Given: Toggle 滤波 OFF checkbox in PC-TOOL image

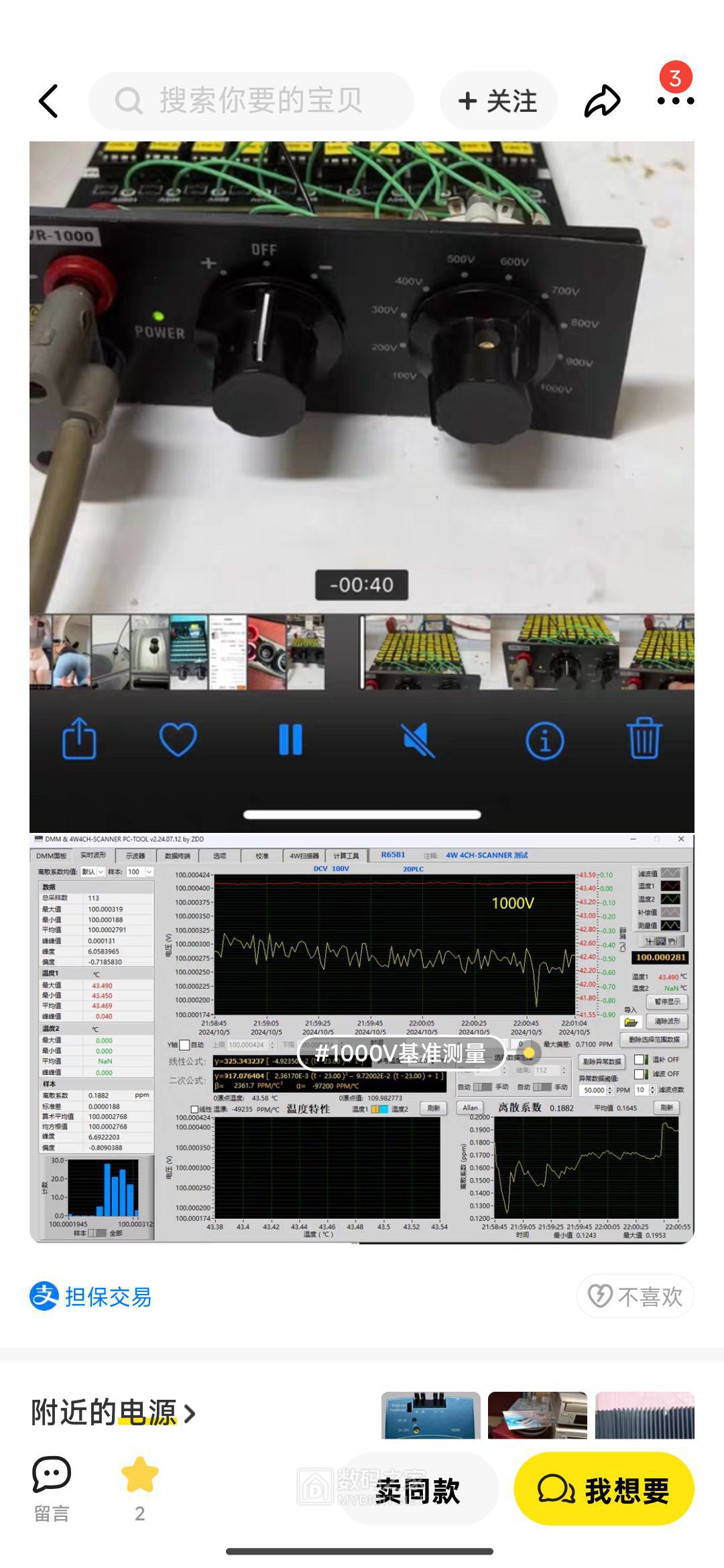Looking at the screenshot, I should 640,1073.
